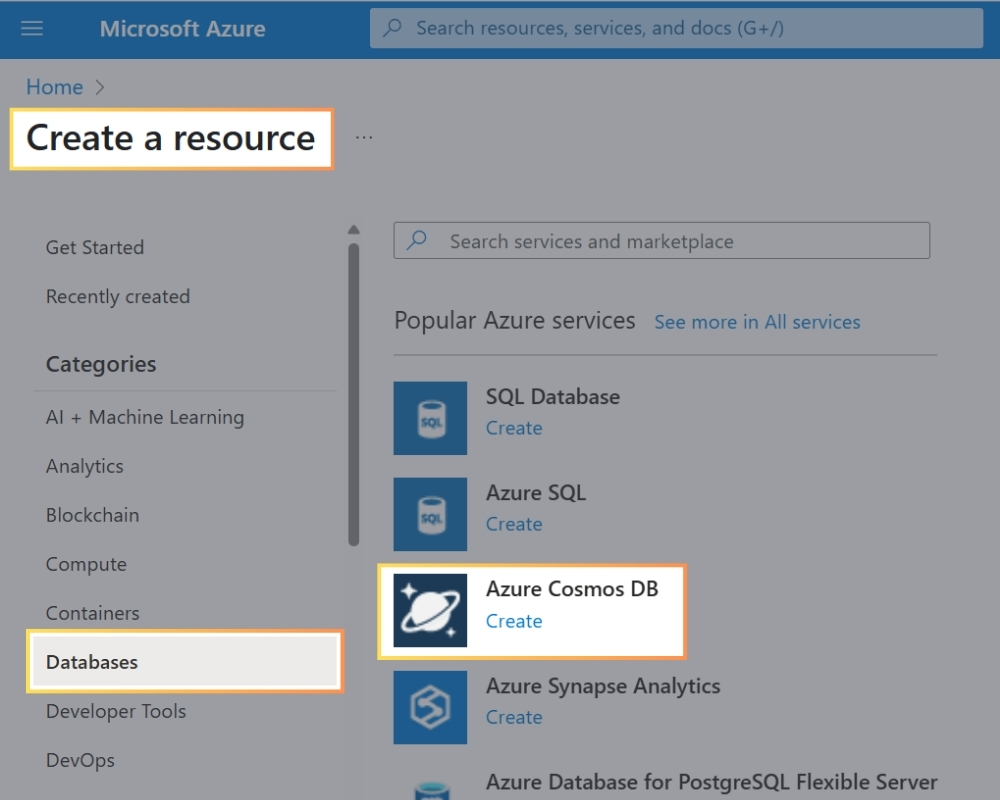Click the Popular Azure services heading
The width and height of the screenshot is (1000, 800).
pos(515,320)
